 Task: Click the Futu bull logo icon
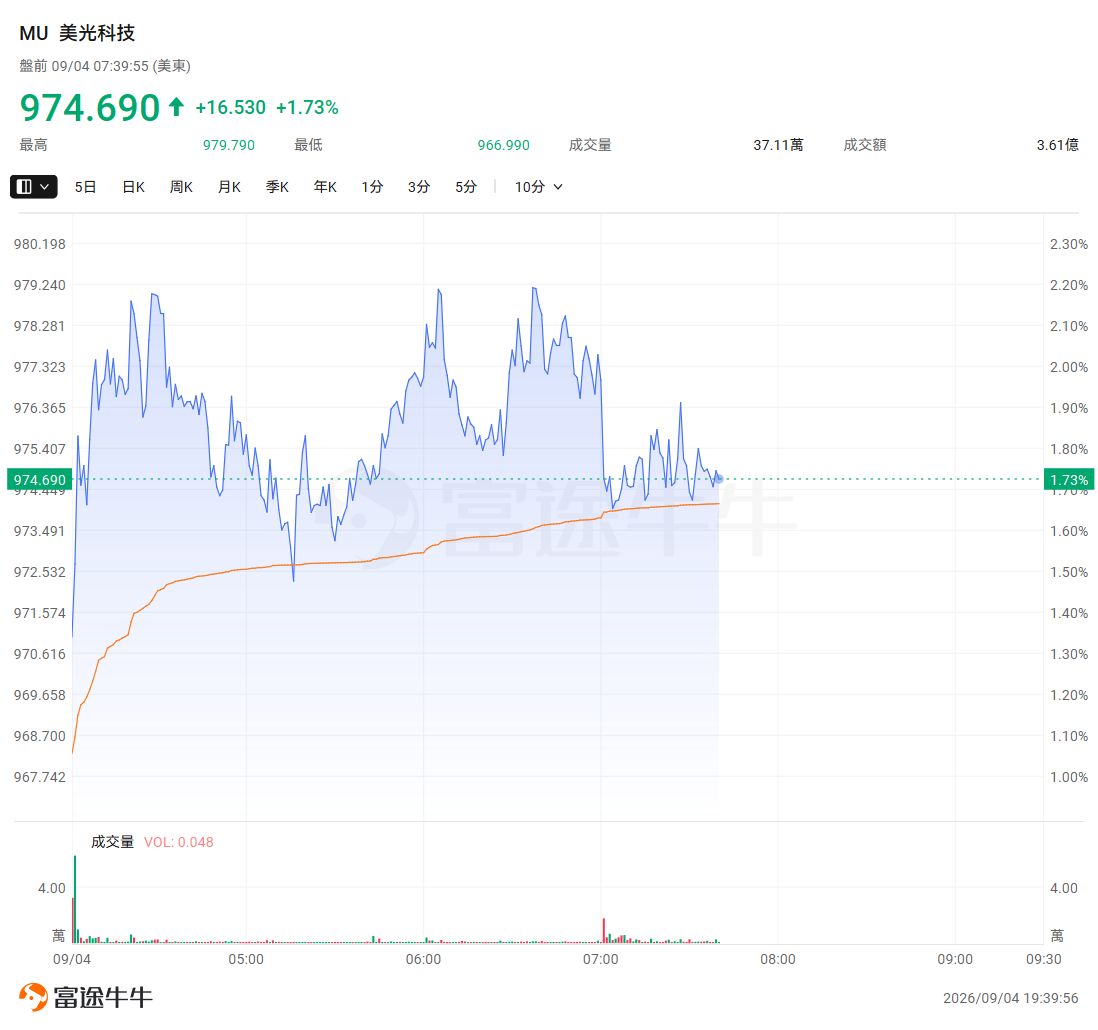pos(33,996)
